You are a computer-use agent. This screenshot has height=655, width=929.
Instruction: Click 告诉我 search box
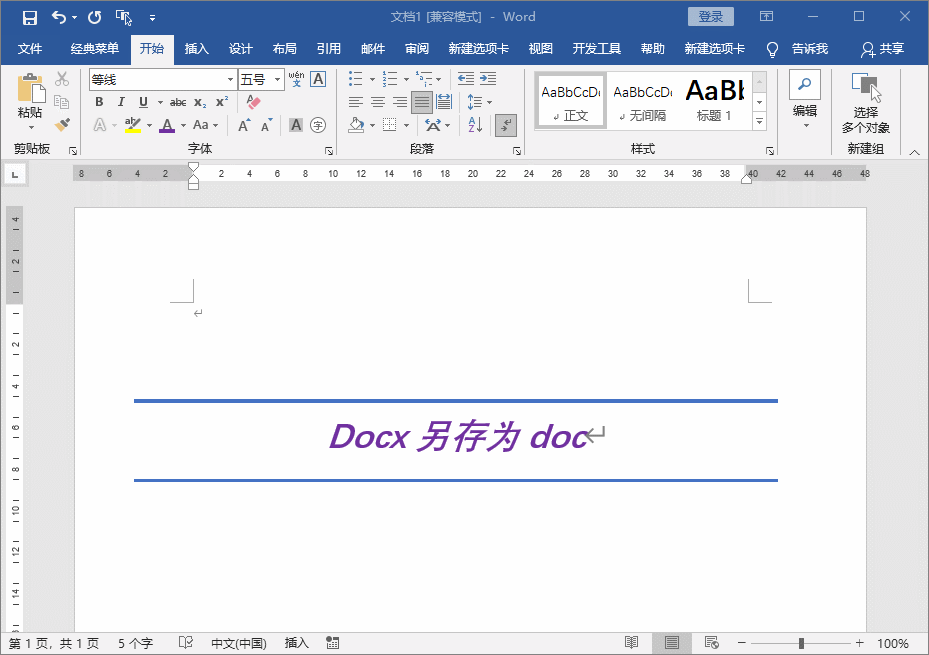[x=809, y=49]
